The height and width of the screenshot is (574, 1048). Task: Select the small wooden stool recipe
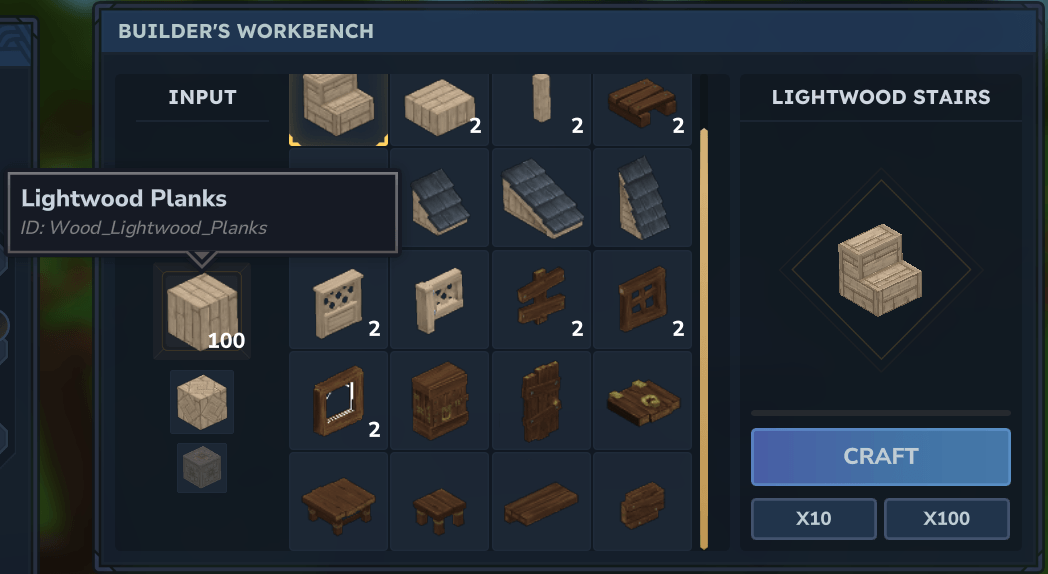click(439, 501)
